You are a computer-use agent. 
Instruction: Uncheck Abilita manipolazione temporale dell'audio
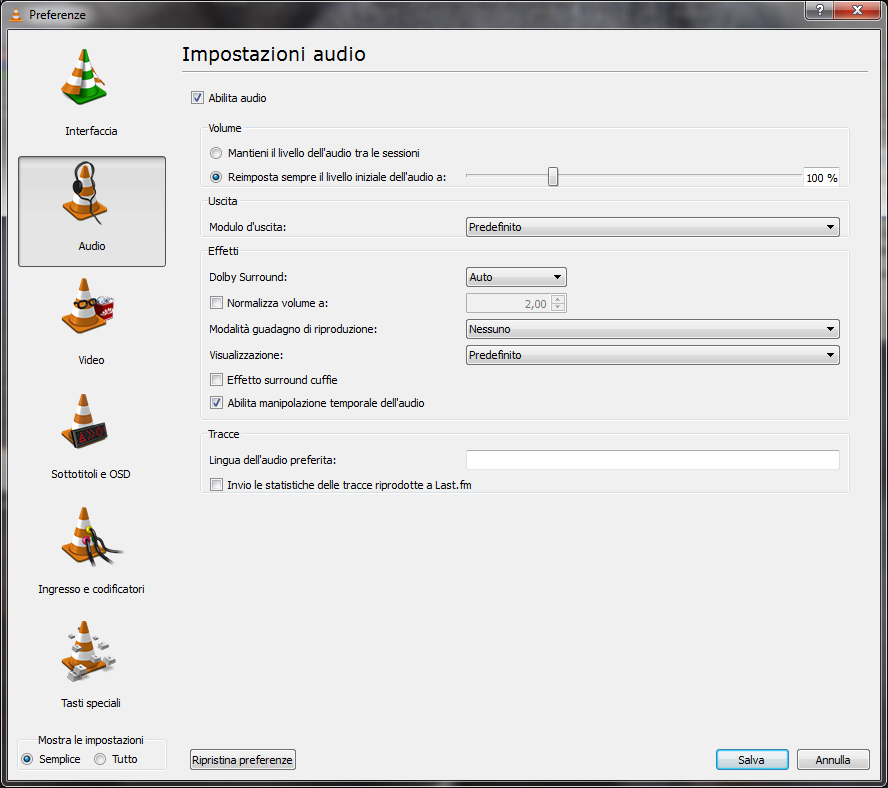coord(216,403)
